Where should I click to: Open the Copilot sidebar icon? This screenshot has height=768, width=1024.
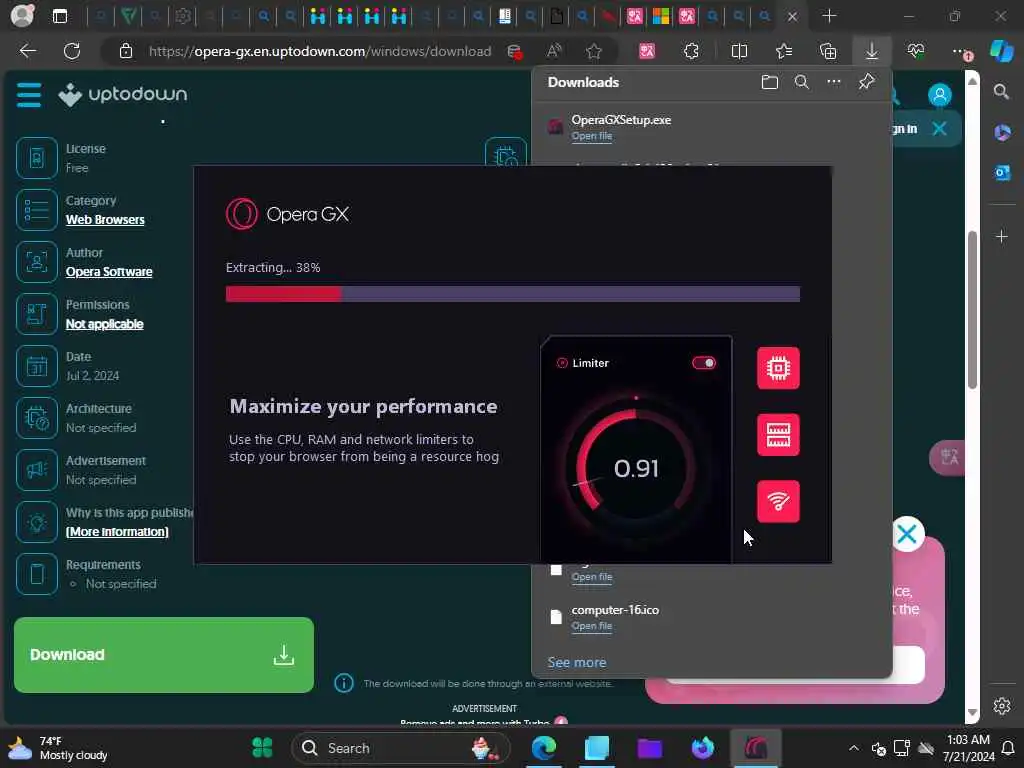[x=1002, y=51]
